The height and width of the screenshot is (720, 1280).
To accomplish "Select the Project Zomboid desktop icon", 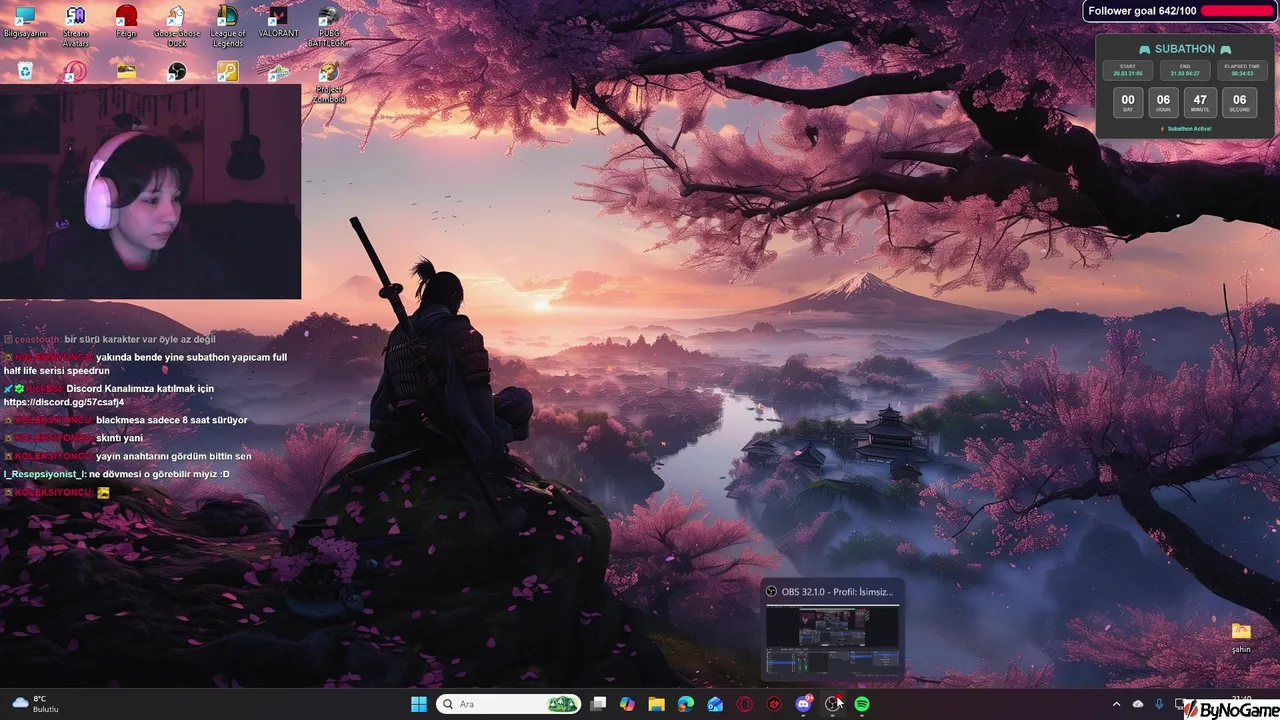I will coord(328,82).
